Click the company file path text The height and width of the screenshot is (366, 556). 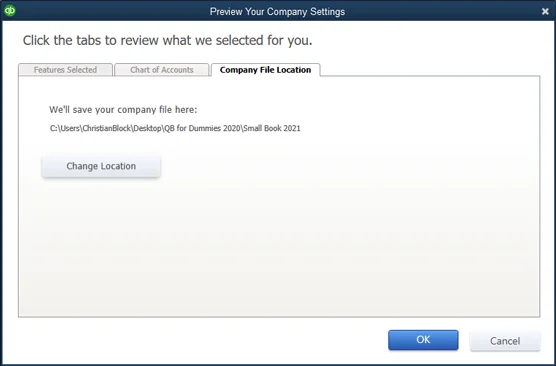(x=175, y=128)
